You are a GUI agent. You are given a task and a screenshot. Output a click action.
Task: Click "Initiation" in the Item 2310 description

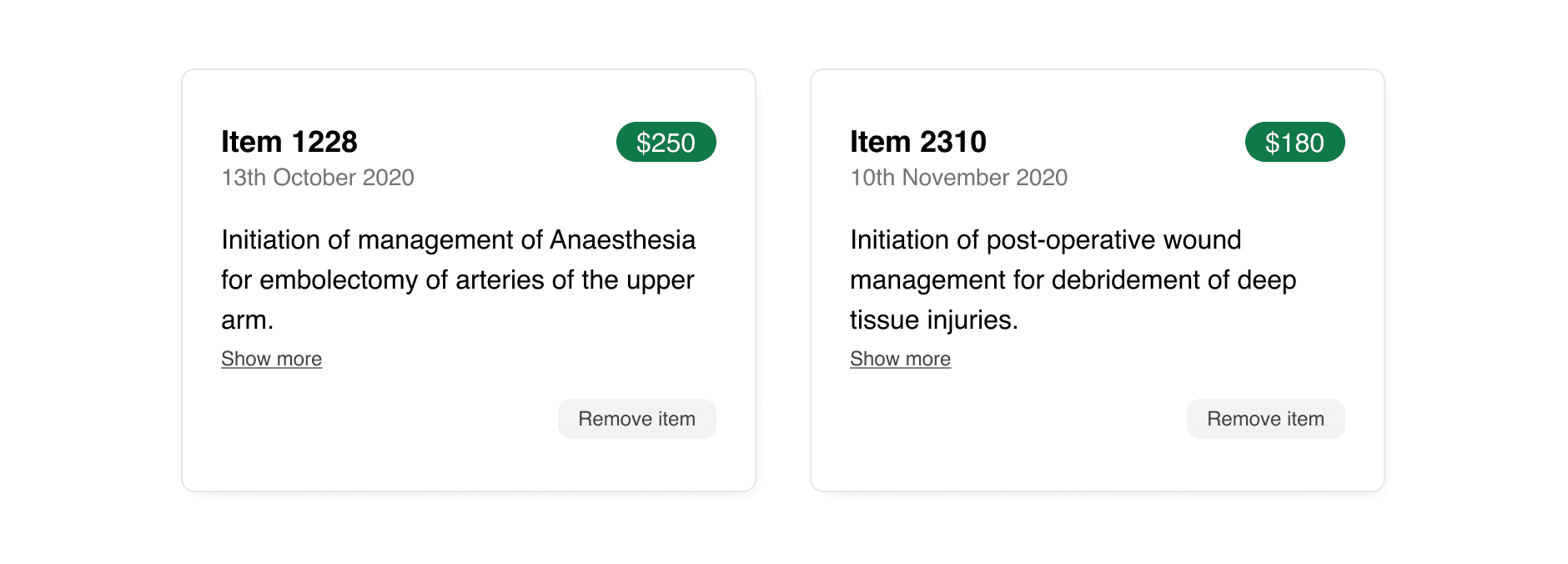(x=899, y=240)
